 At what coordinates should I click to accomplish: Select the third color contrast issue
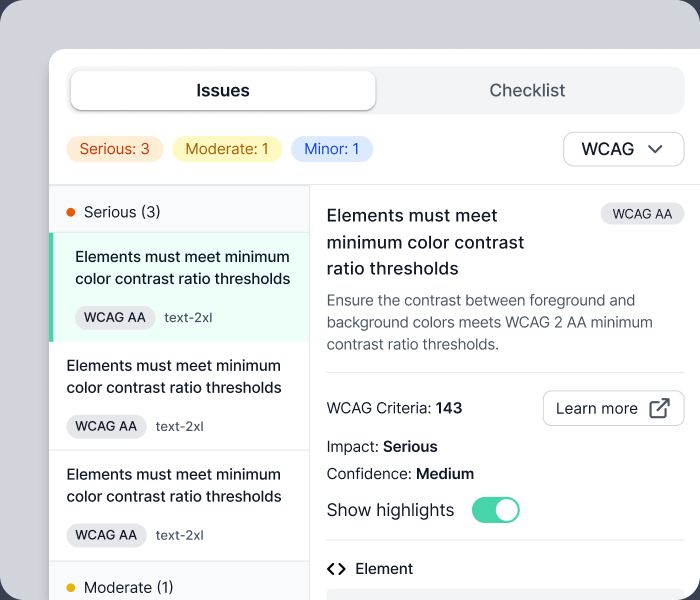point(179,505)
